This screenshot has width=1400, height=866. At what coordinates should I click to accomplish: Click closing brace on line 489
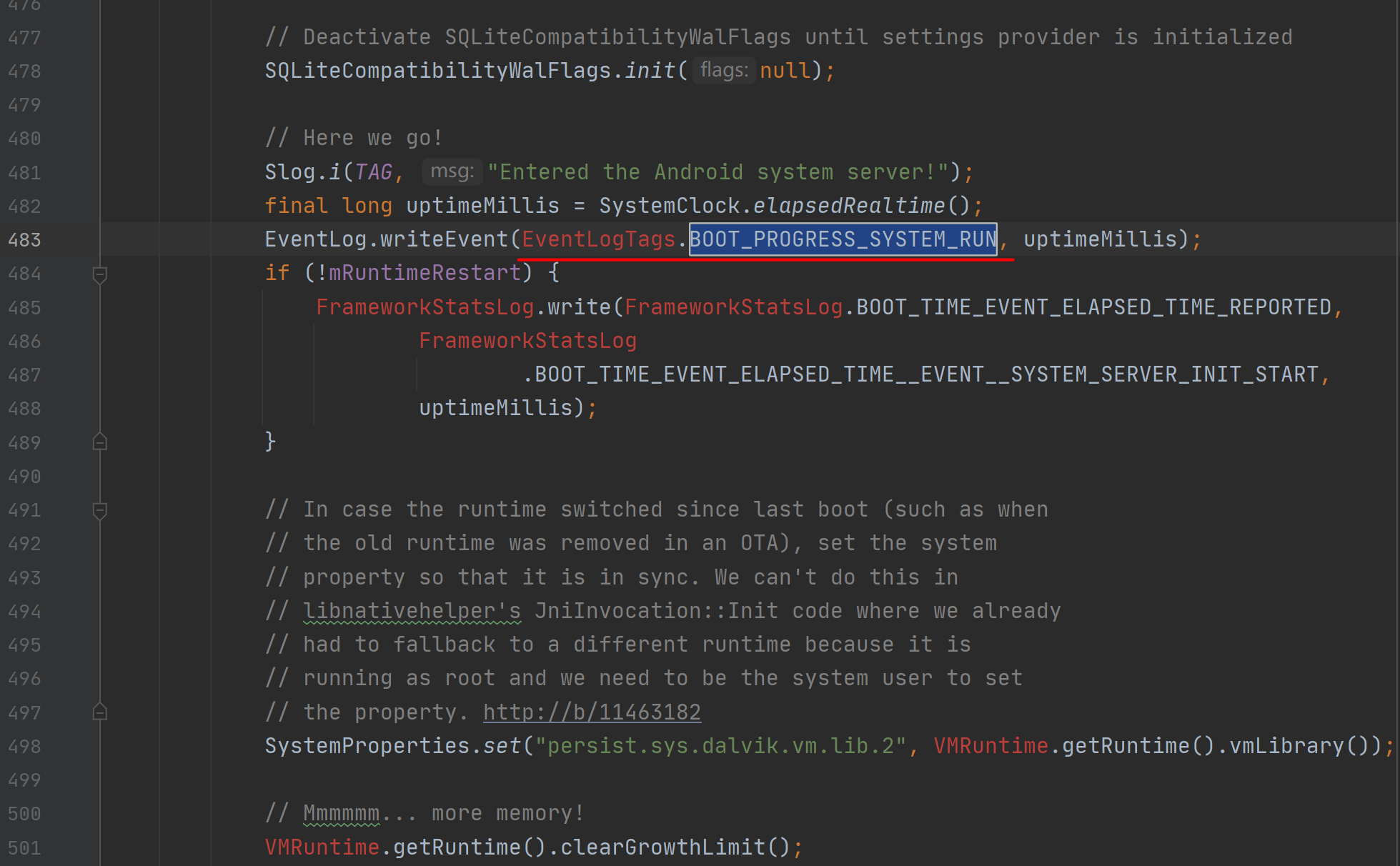270,442
